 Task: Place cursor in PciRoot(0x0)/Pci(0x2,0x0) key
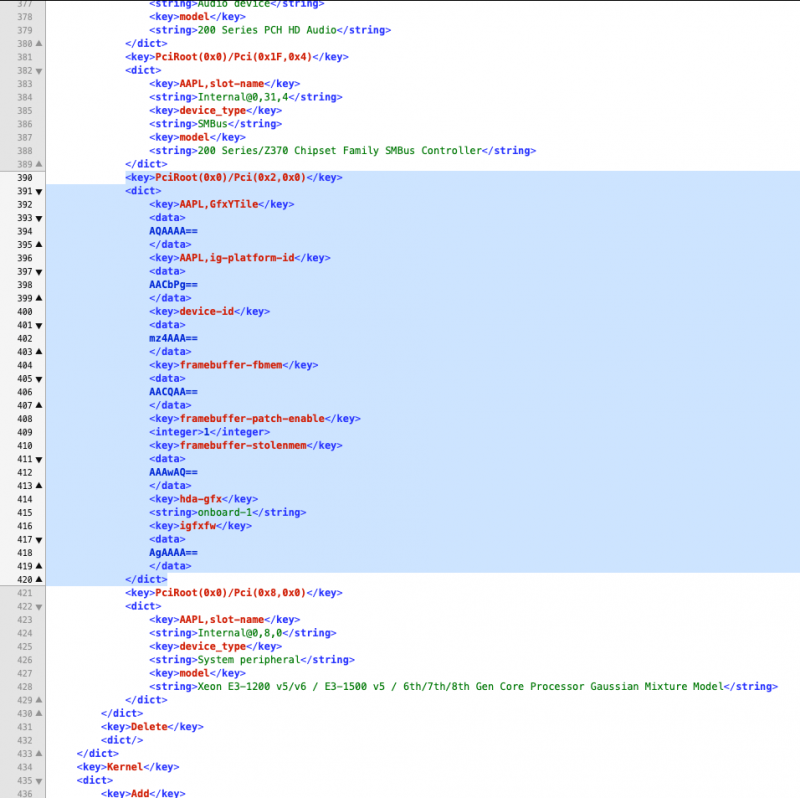[230, 178]
